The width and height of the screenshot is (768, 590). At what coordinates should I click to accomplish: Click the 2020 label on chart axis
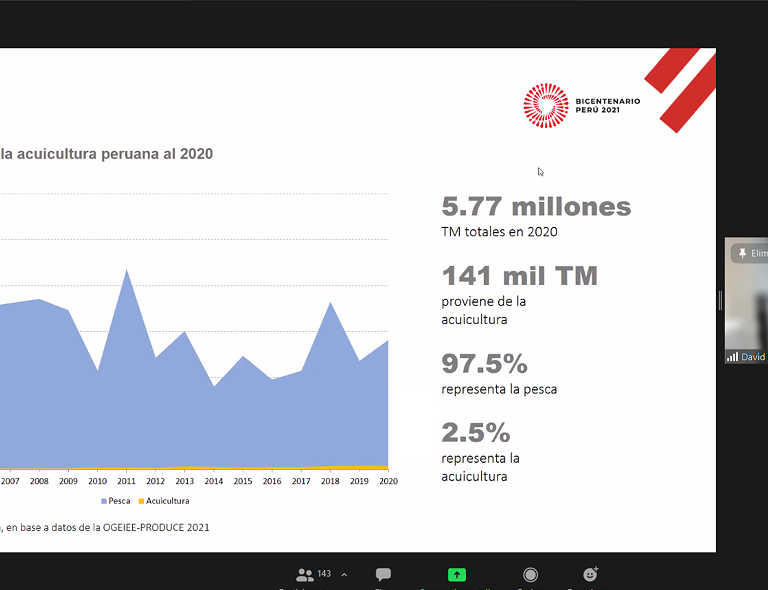pyautogui.click(x=388, y=481)
